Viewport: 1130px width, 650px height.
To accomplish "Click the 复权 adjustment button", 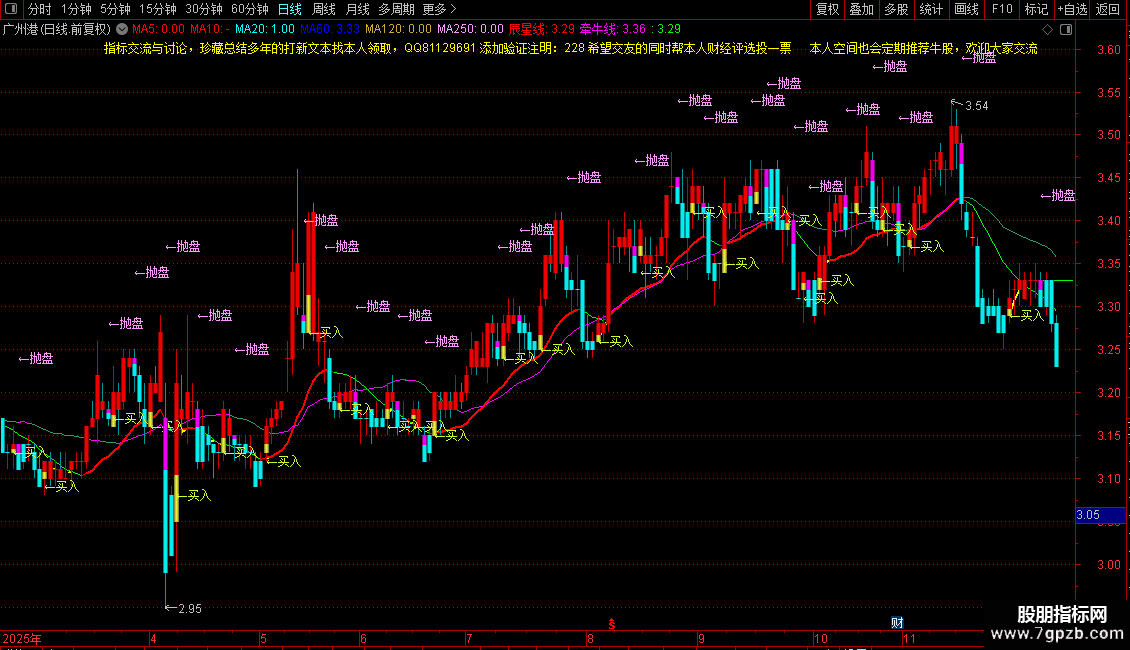I will [827, 9].
